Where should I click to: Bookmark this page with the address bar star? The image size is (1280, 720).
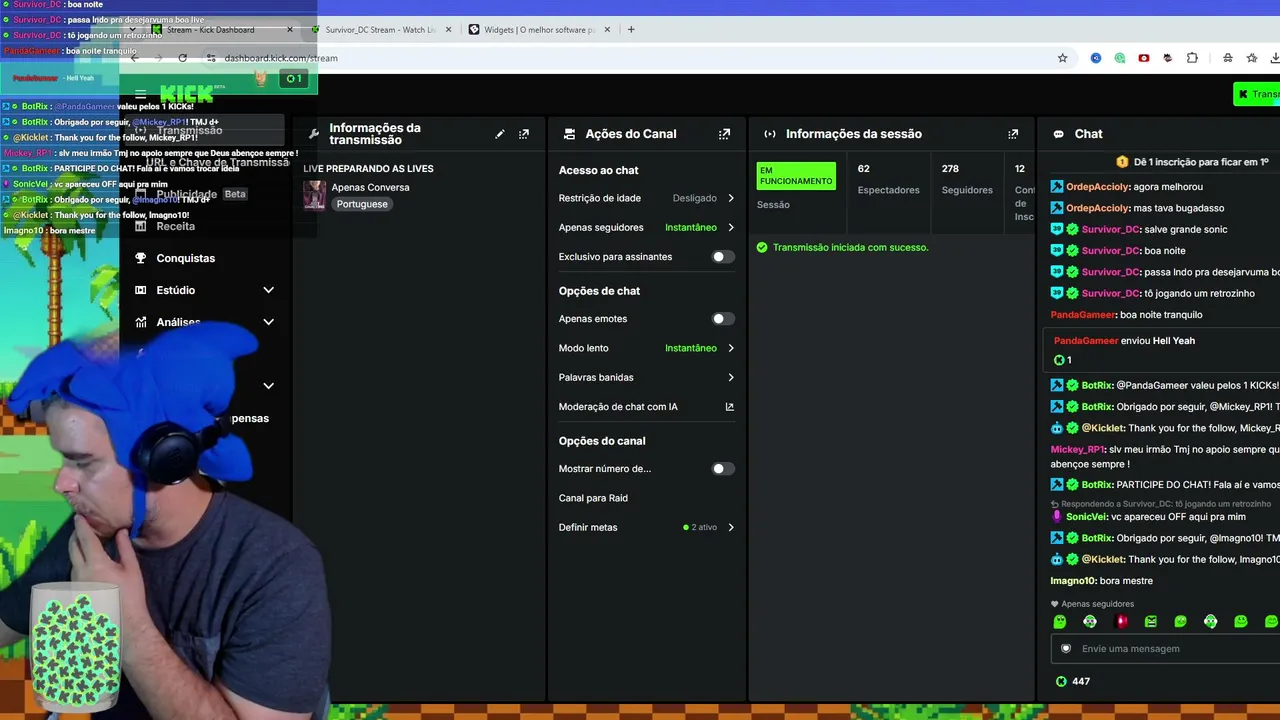(1062, 58)
